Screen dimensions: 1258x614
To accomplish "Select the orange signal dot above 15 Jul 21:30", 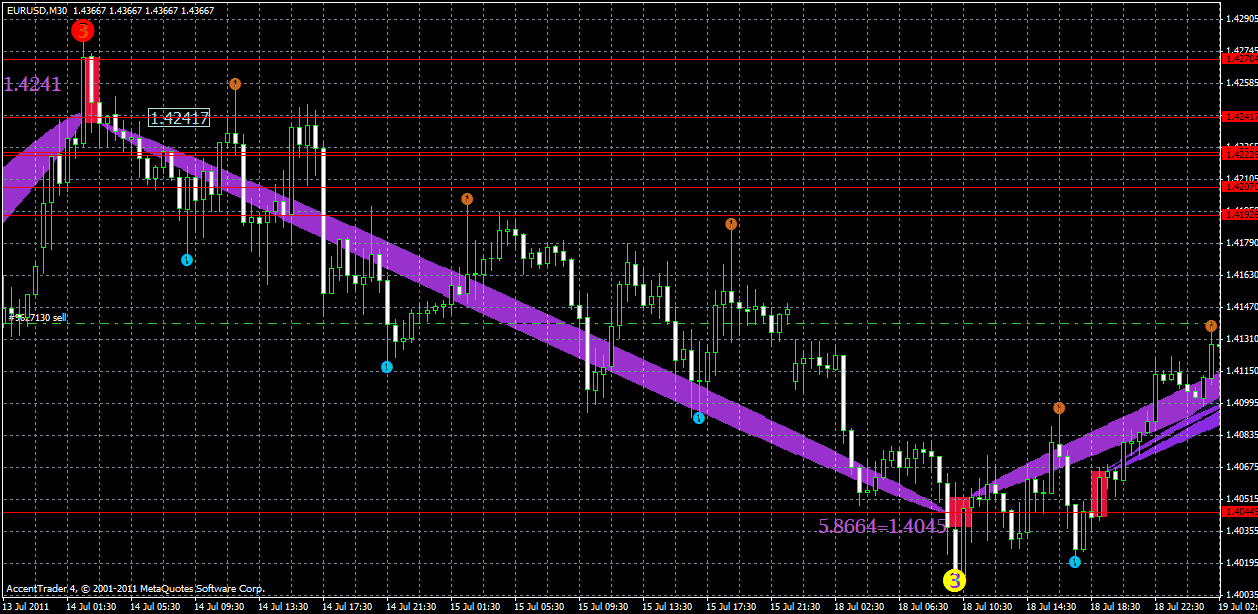I will coord(733,225).
